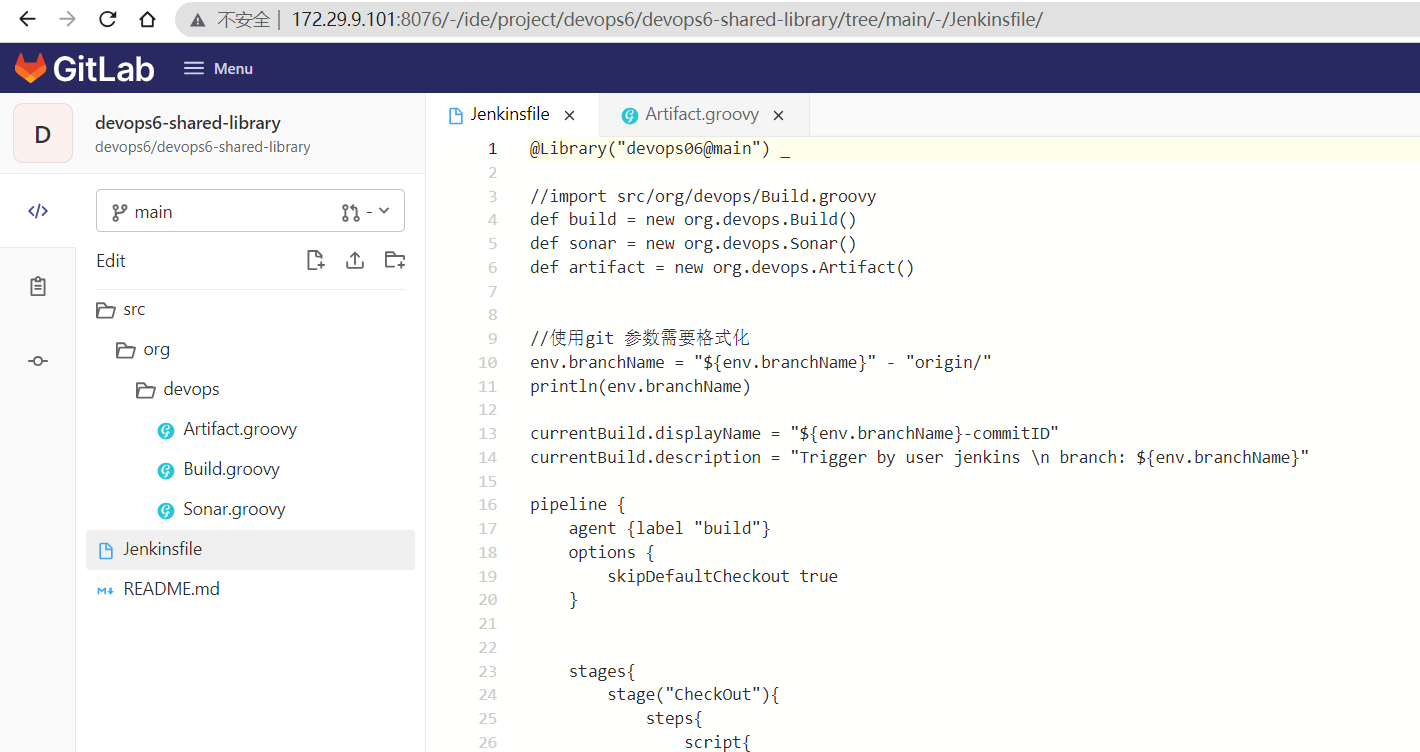Collapse the devops folder
Image resolution: width=1420 pixels, height=752 pixels.
(250, 390)
